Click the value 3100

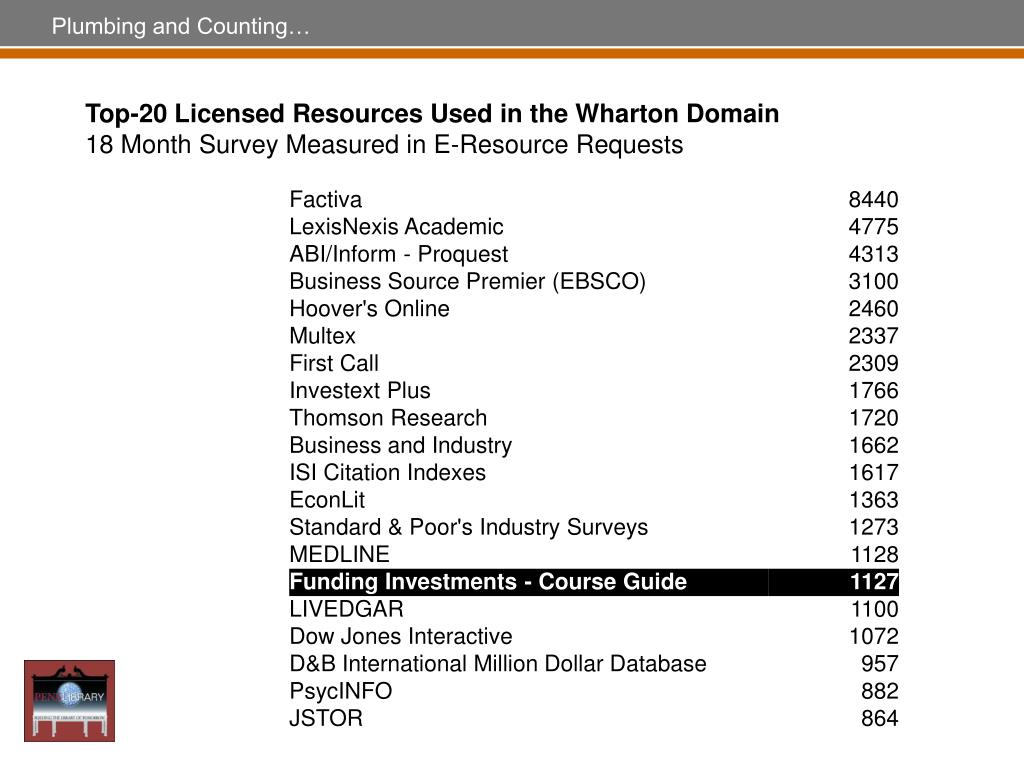(x=873, y=281)
